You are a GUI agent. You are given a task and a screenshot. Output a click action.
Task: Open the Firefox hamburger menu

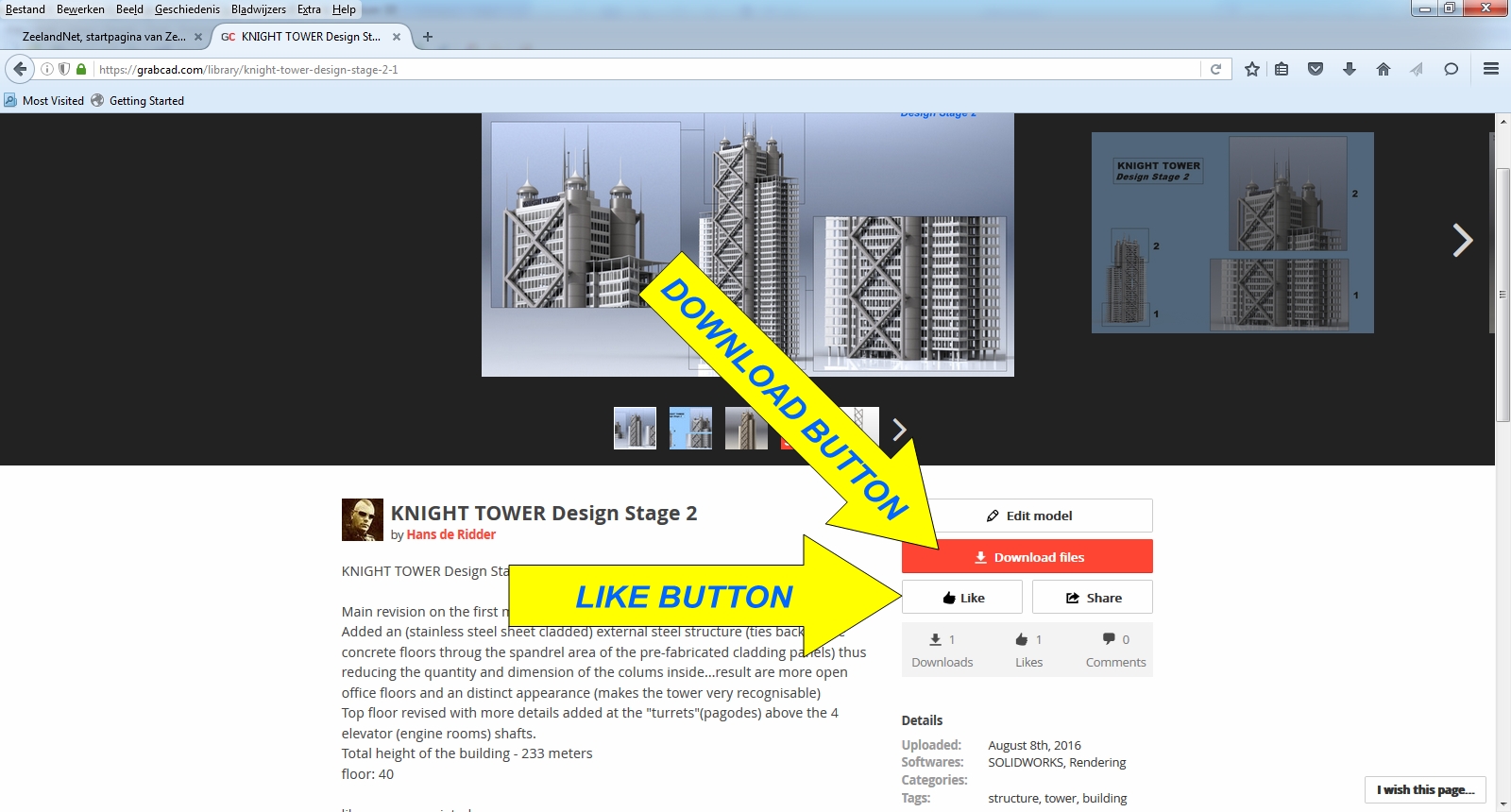pyautogui.click(x=1491, y=69)
